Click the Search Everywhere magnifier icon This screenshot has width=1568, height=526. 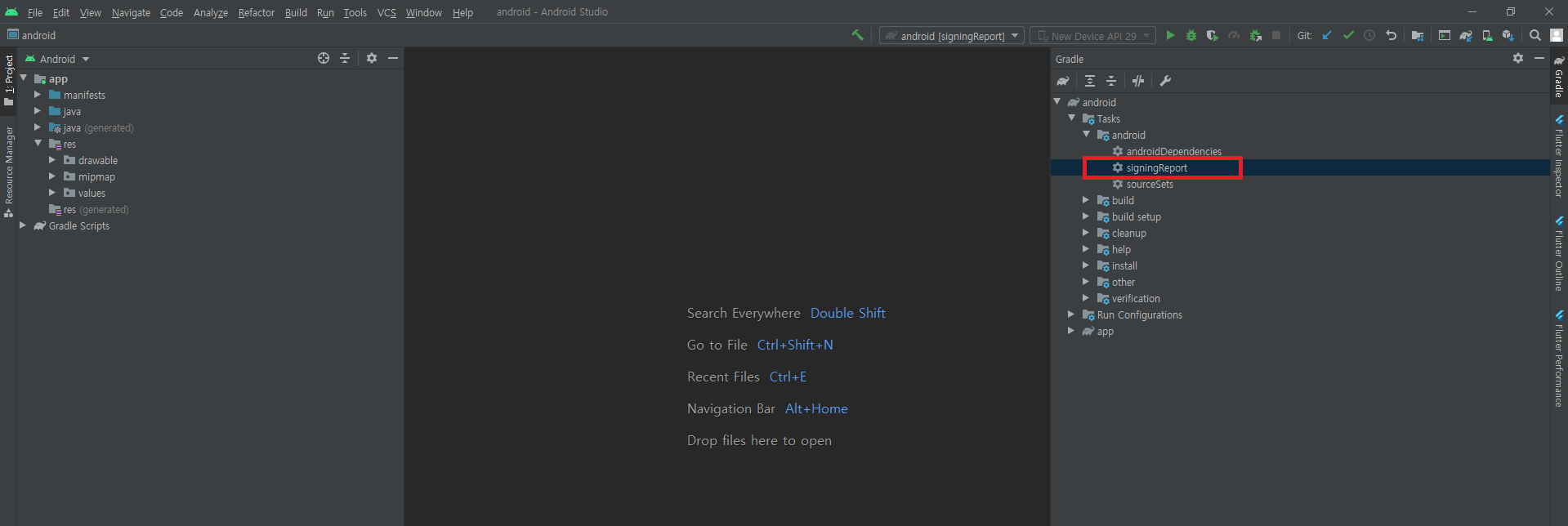[x=1535, y=35]
